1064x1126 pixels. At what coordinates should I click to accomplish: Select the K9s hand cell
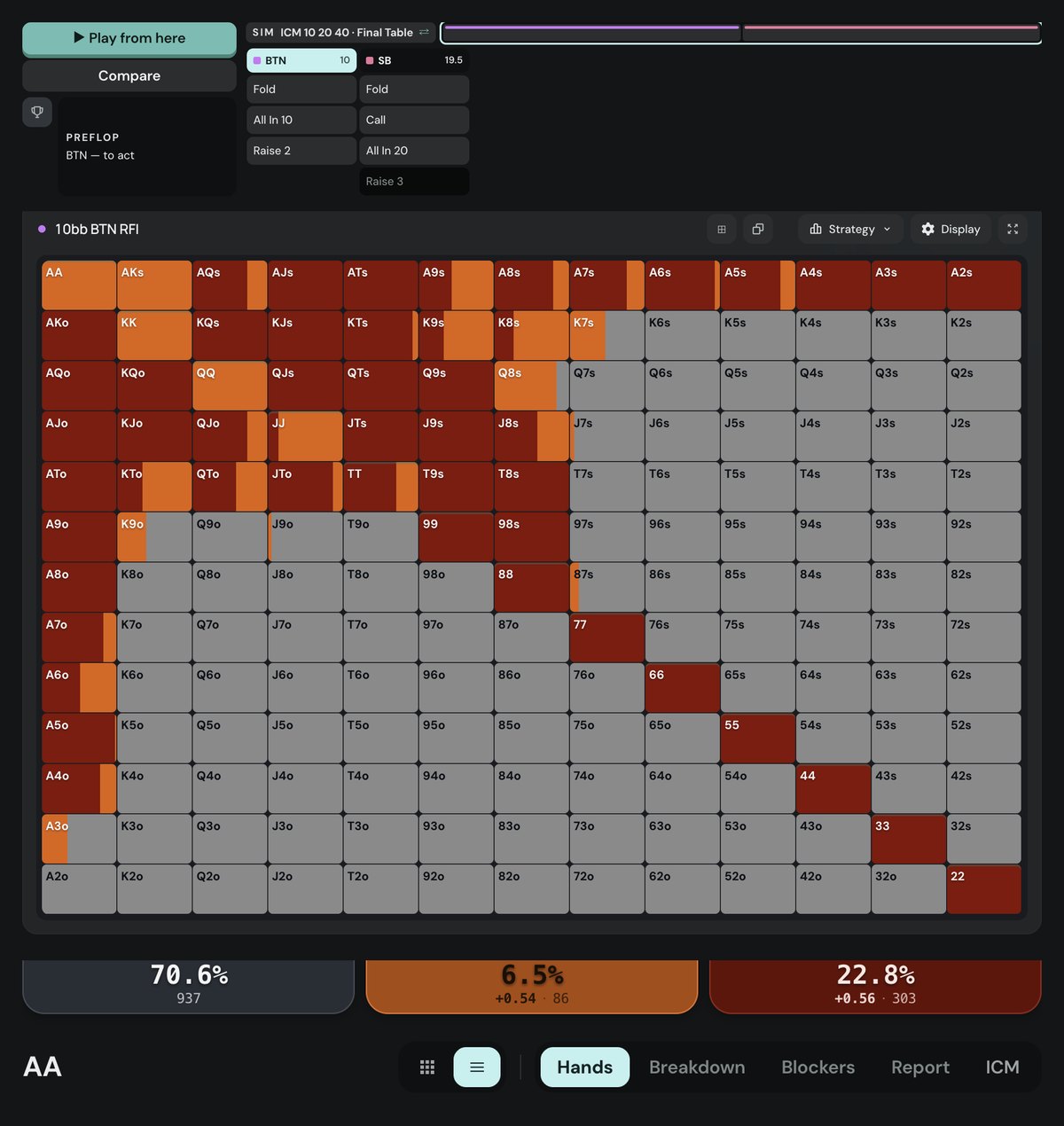pos(456,335)
